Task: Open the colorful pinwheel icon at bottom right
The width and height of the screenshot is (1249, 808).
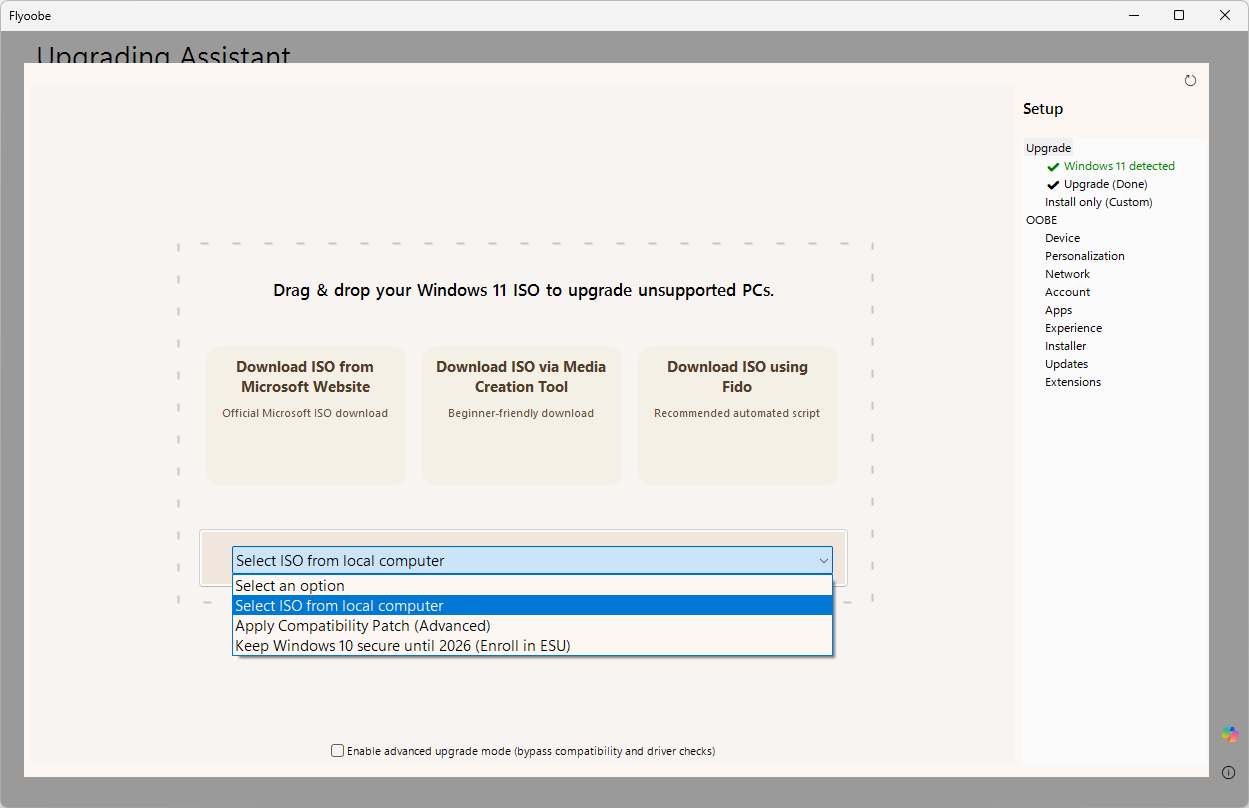Action: 1229,734
